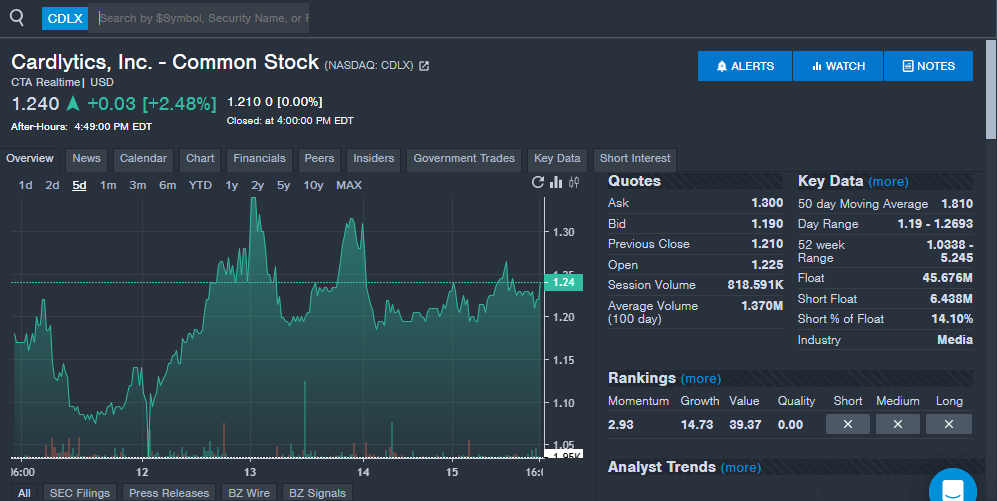The image size is (997, 501).
Task: Select the 5d chart range
Action: coord(79,185)
